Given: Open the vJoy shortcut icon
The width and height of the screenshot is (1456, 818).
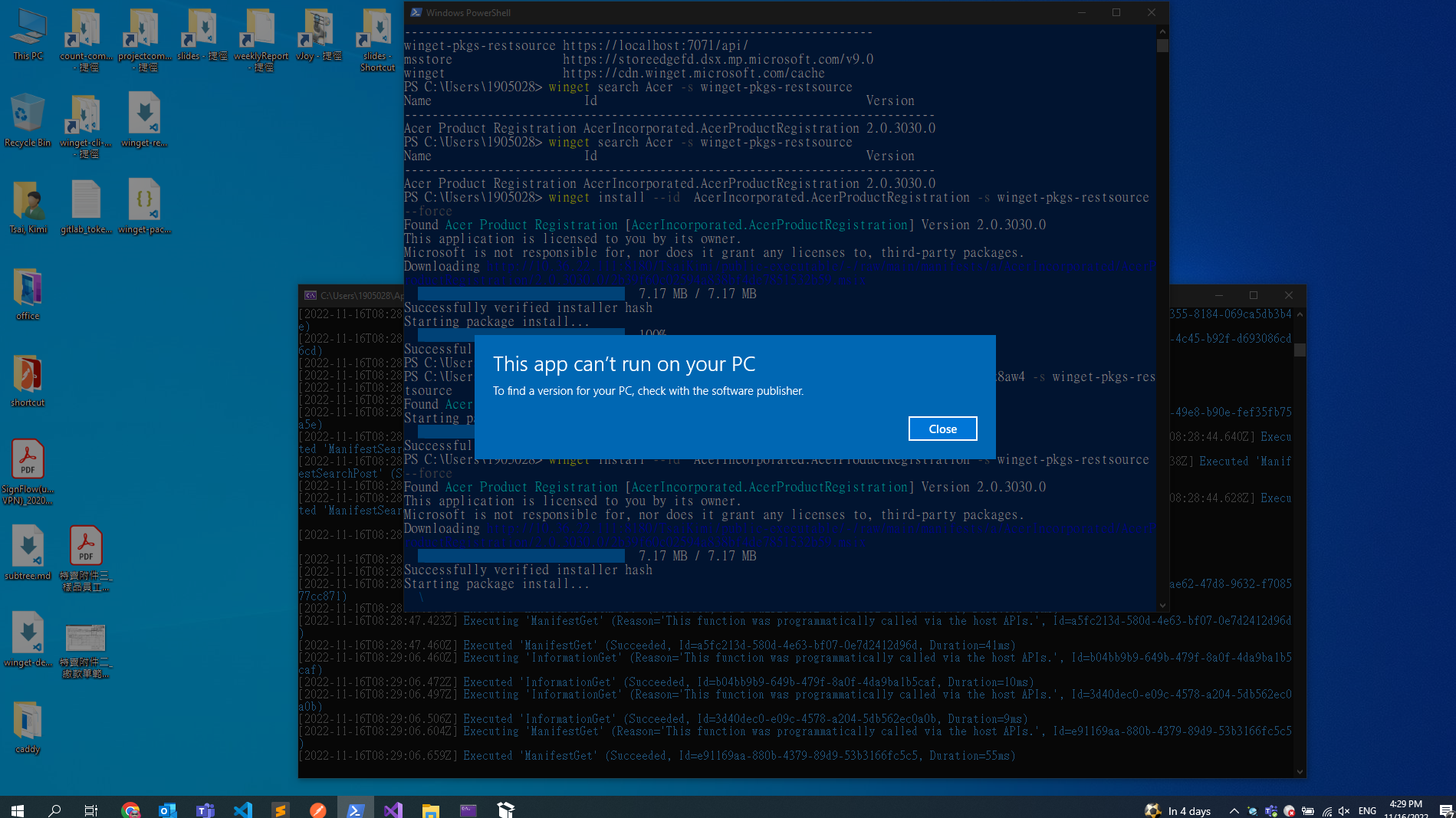Looking at the screenshot, I should pyautogui.click(x=319, y=34).
